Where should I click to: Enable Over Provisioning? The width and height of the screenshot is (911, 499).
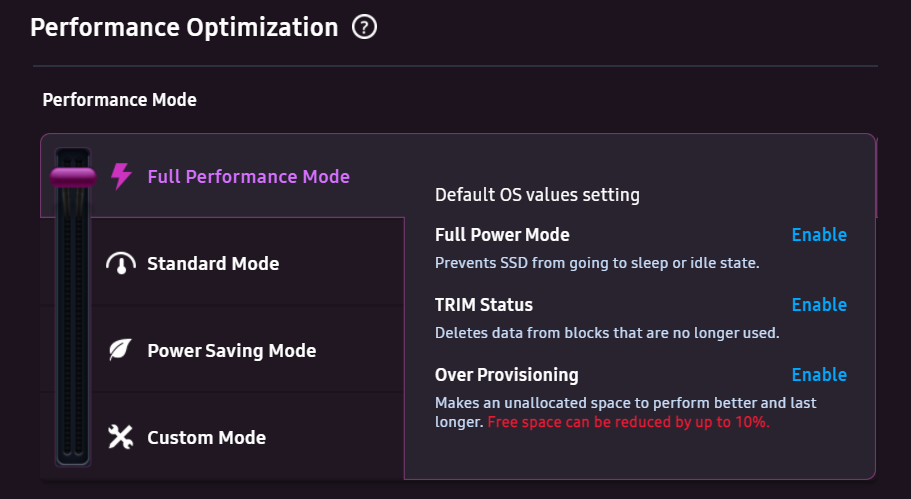pyautogui.click(x=819, y=375)
